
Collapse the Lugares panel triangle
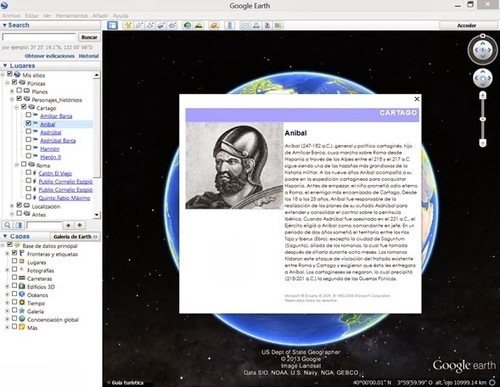(5, 66)
